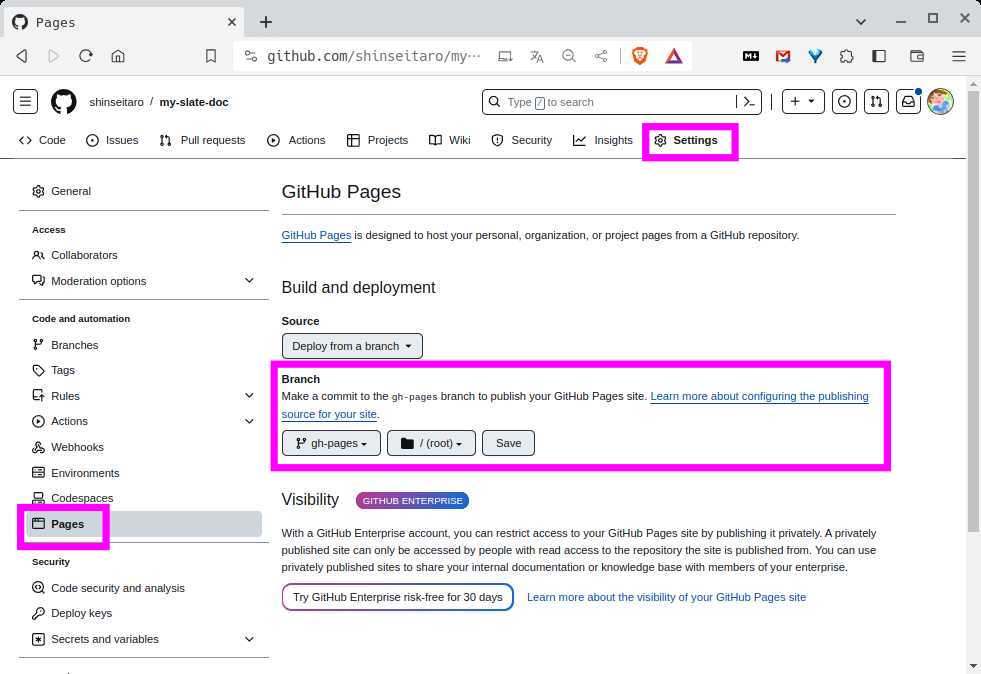981x674 pixels.
Task: Expand the Moderation options section
Action: click(x=249, y=280)
